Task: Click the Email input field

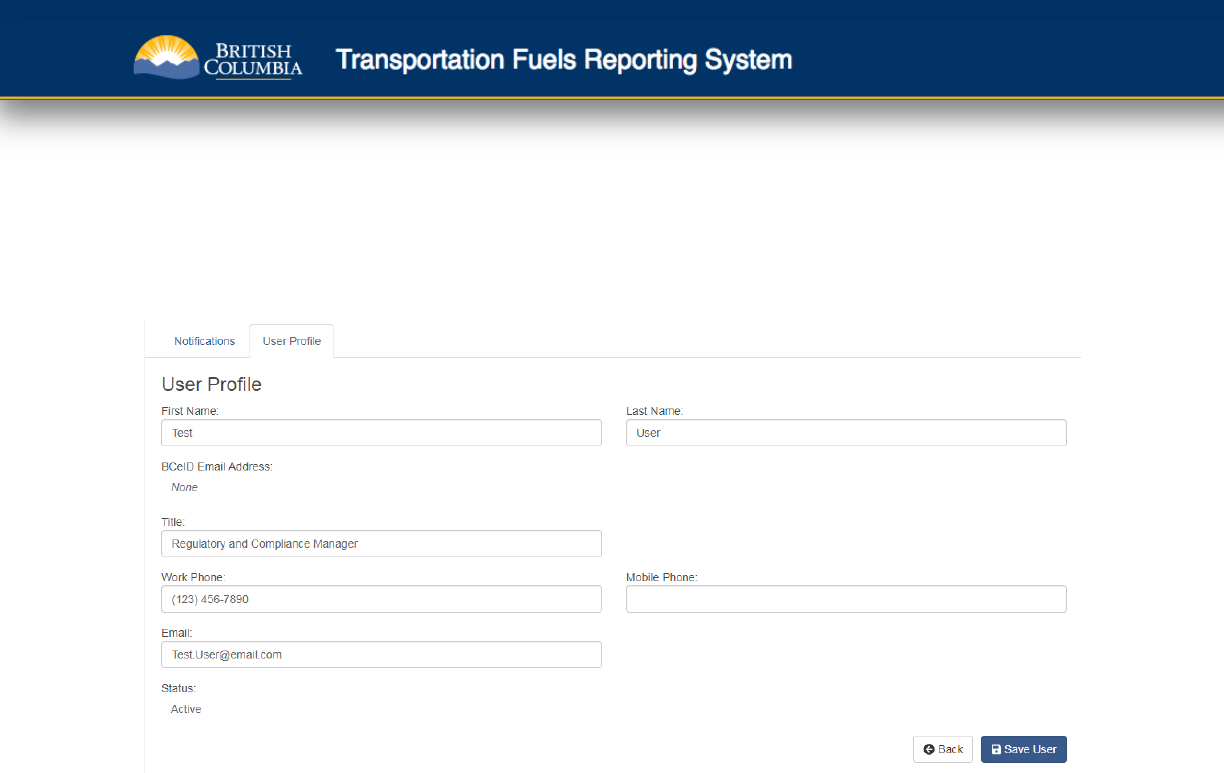Action: 381,654
